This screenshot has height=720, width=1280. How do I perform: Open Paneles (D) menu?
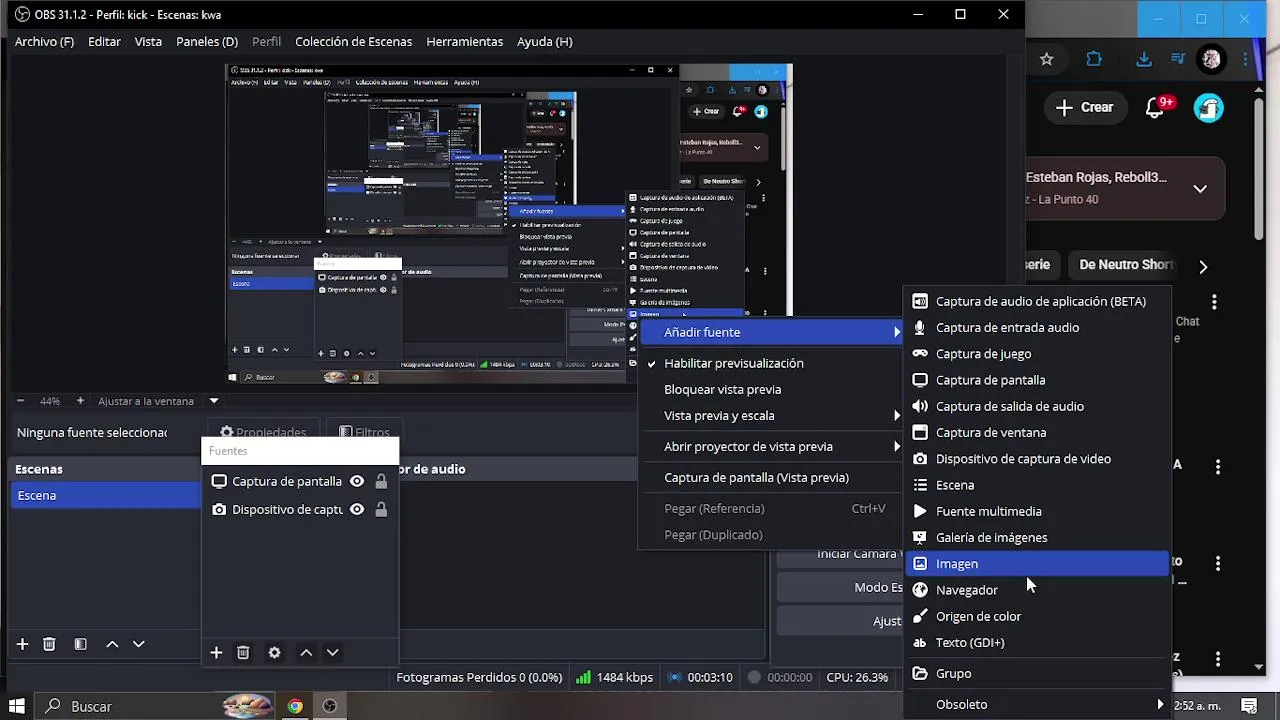click(x=207, y=42)
